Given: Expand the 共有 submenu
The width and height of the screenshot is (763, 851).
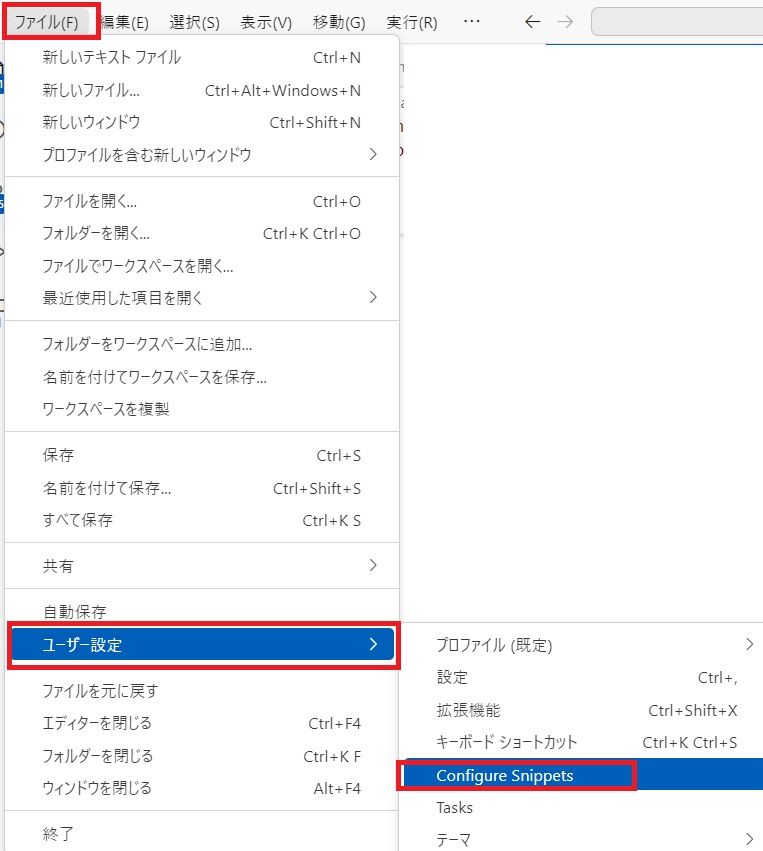Looking at the screenshot, I should click(202, 566).
